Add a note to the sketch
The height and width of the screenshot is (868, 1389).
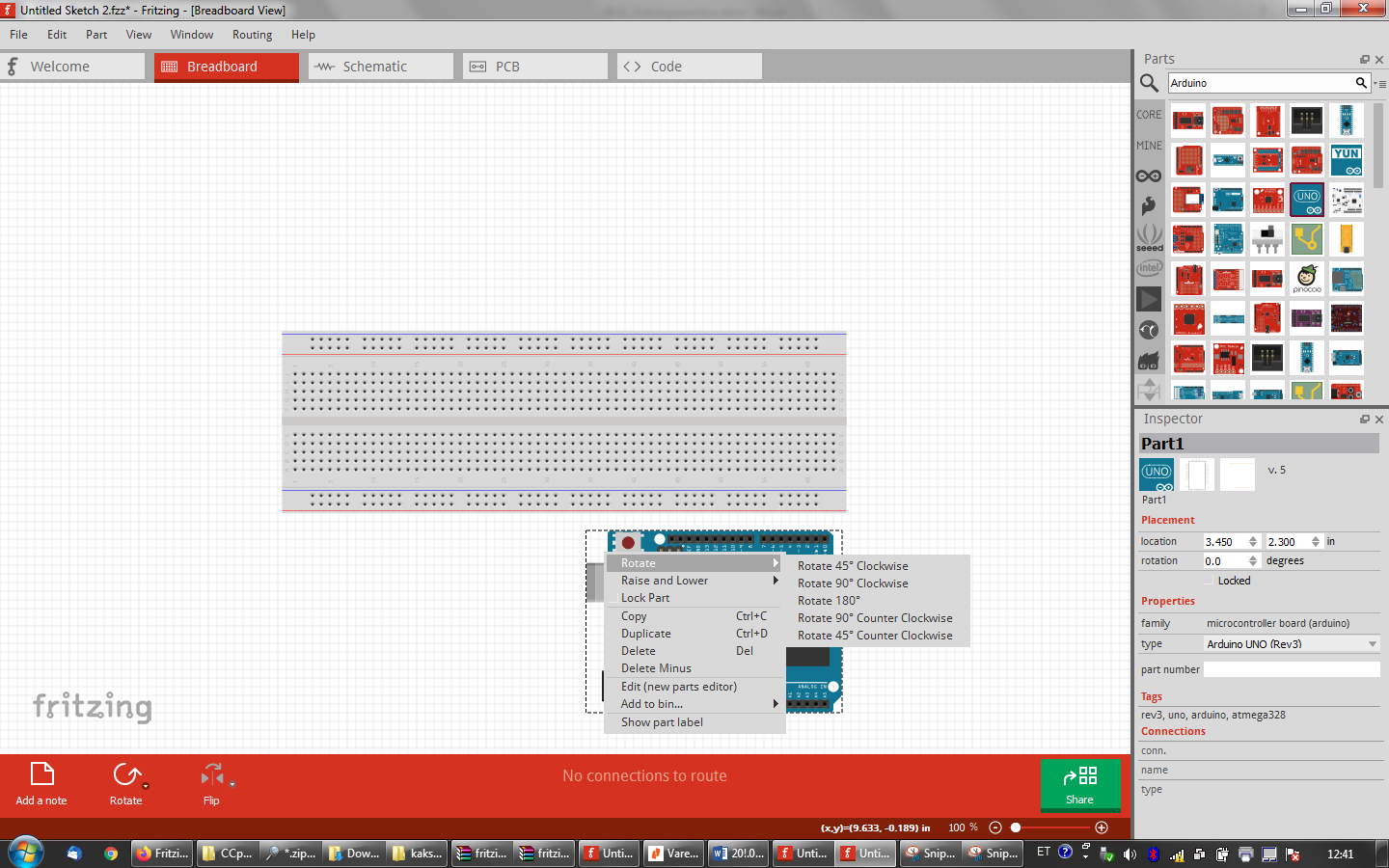41,782
